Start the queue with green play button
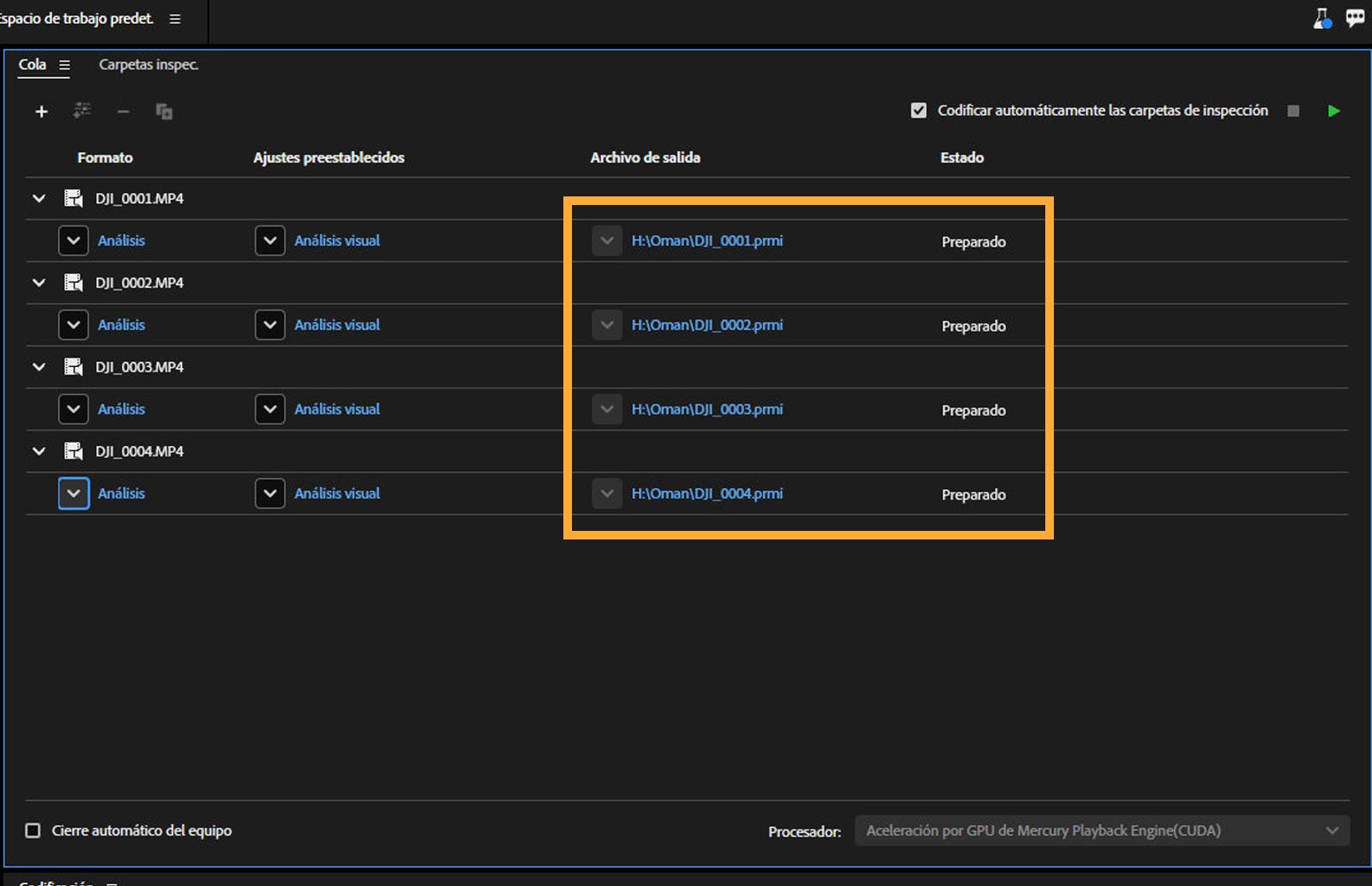1372x886 pixels. click(x=1333, y=111)
